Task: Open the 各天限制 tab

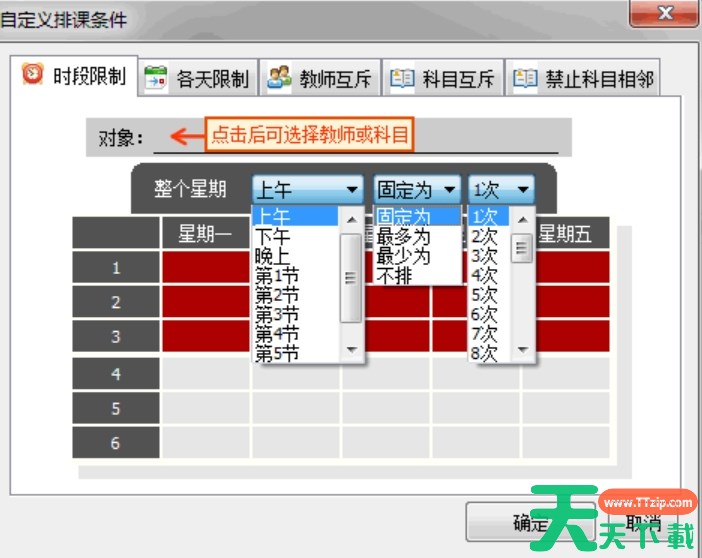Action: (197, 78)
